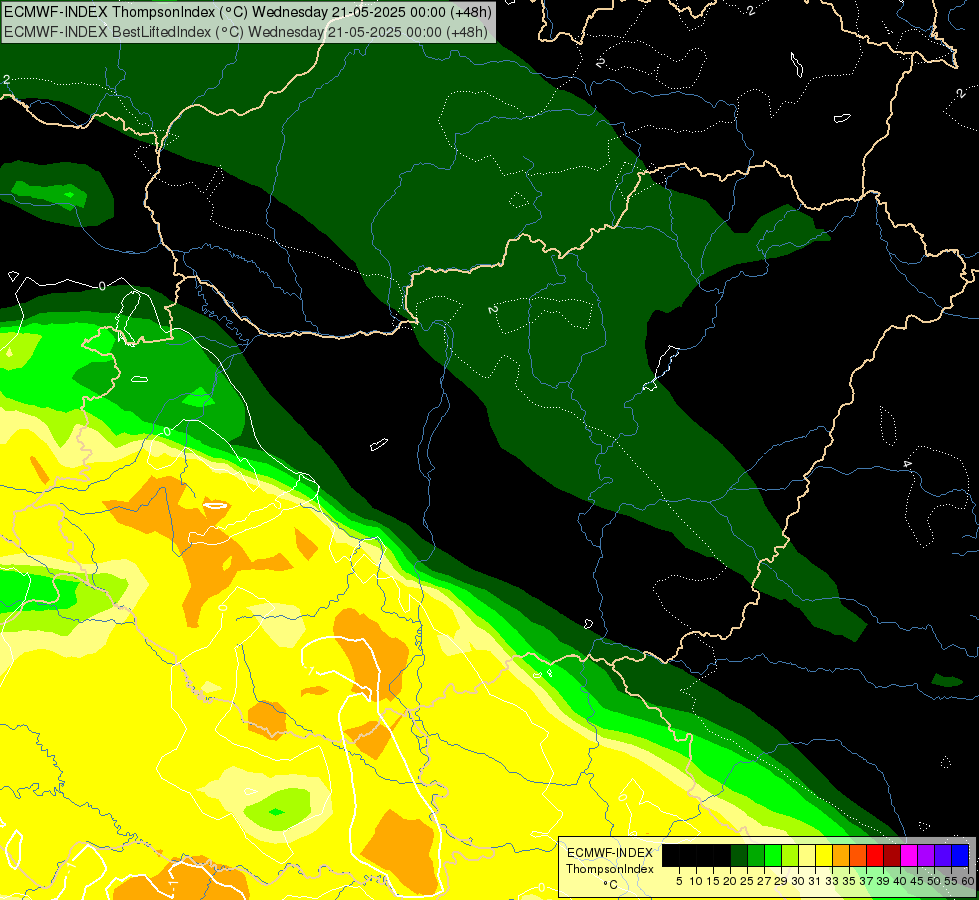Click the °C unit label in the legend
The height and width of the screenshot is (900, 979).
click(610, 885)
